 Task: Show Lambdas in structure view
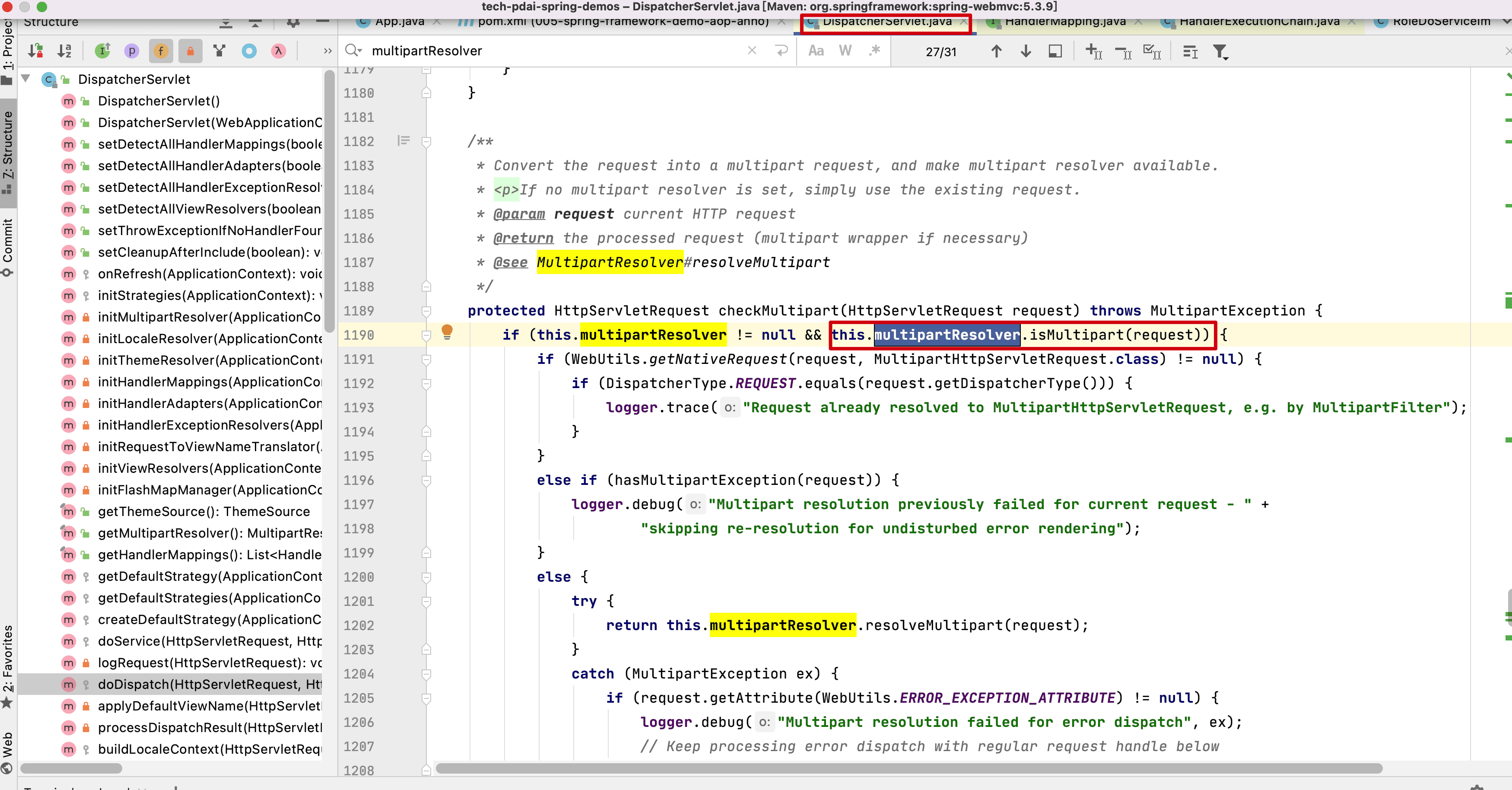pos(278,51)
